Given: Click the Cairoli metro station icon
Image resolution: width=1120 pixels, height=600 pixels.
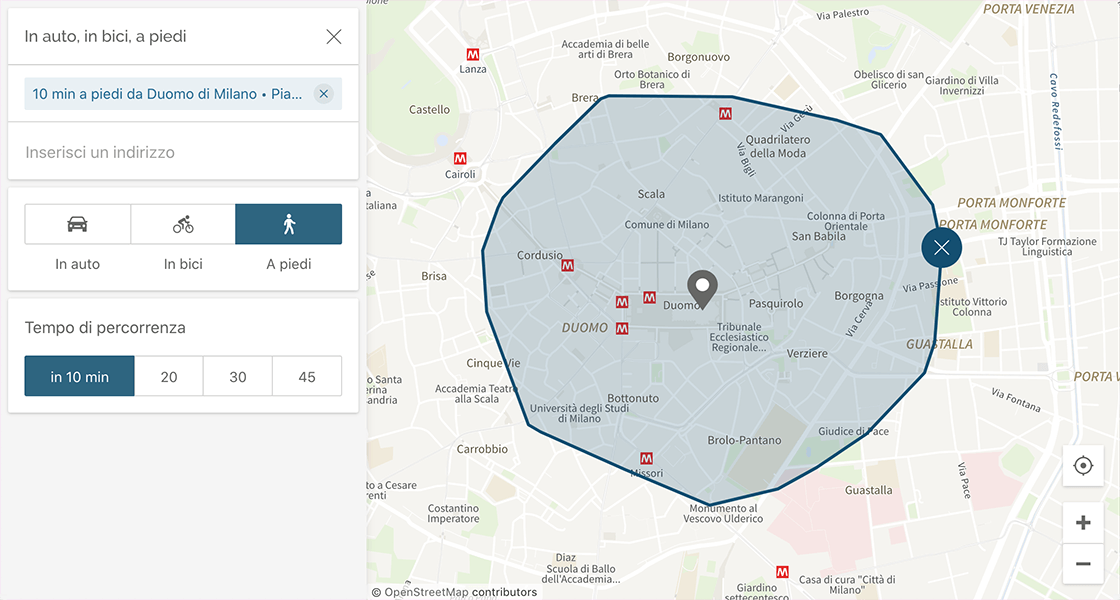Looking at the screenshot, I should point(460,159).
